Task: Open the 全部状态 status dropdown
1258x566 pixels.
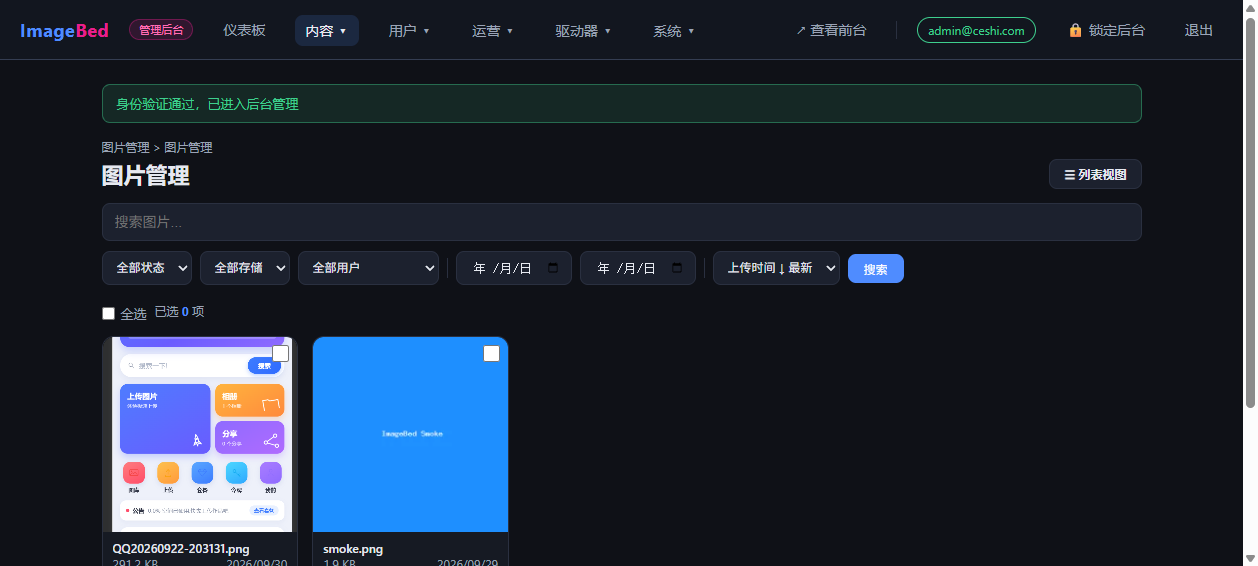Action: coord(147,268)
